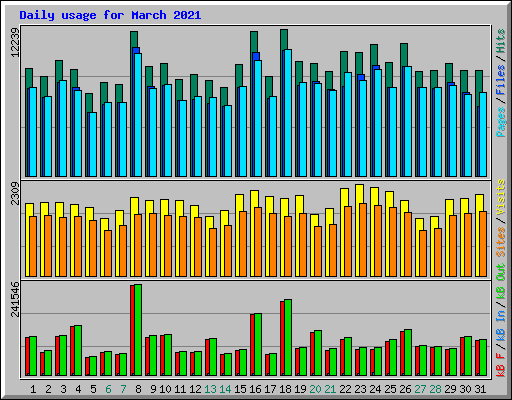Click the dark green hits bar for day 16
The height and width of the screenshot is (400, 512).
[x=254, y=42]
